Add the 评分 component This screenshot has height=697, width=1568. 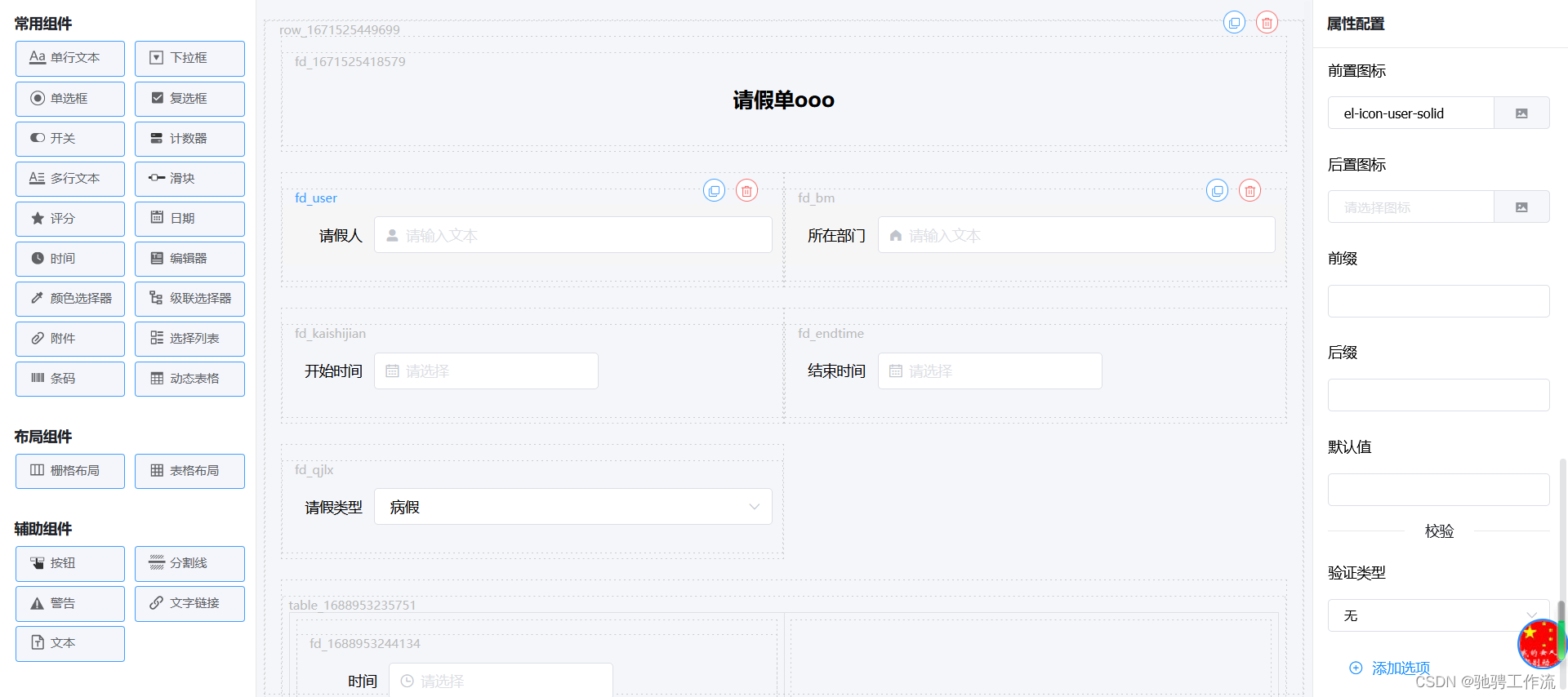(70, 219)
